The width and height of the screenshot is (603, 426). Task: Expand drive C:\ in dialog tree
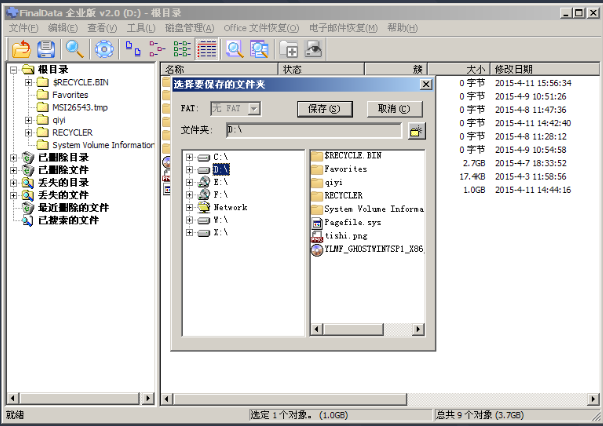tap(189, 157)
